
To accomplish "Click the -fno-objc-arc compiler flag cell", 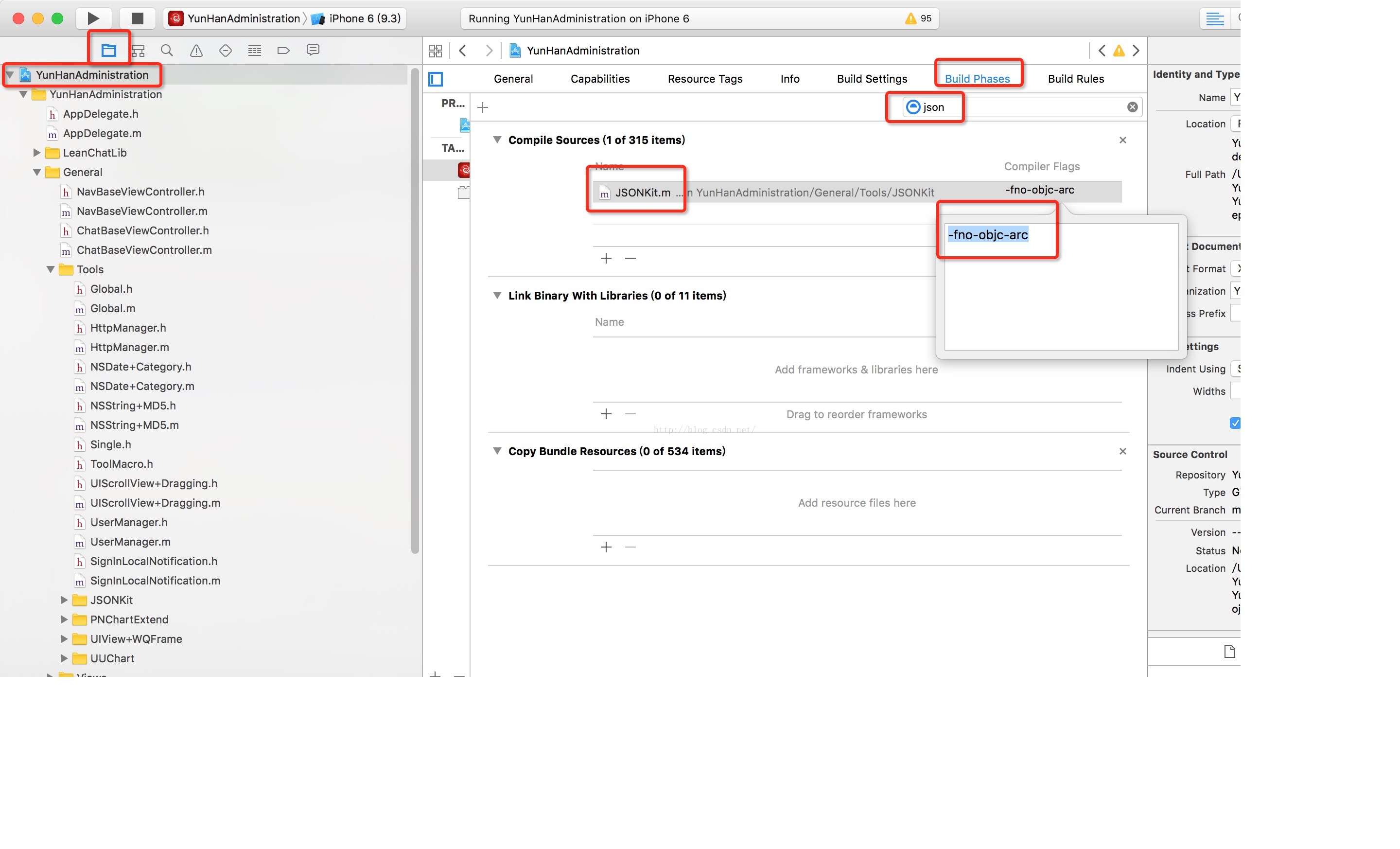I will [x=1040, y=190].
